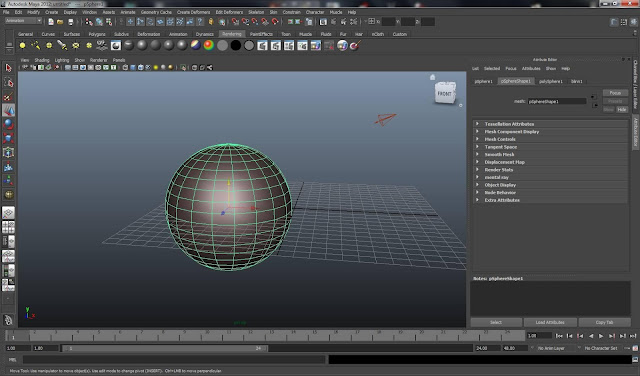Click the paint brush shelf icon
The height and width of the screenshot is (376, 640).
coord(355,45)
